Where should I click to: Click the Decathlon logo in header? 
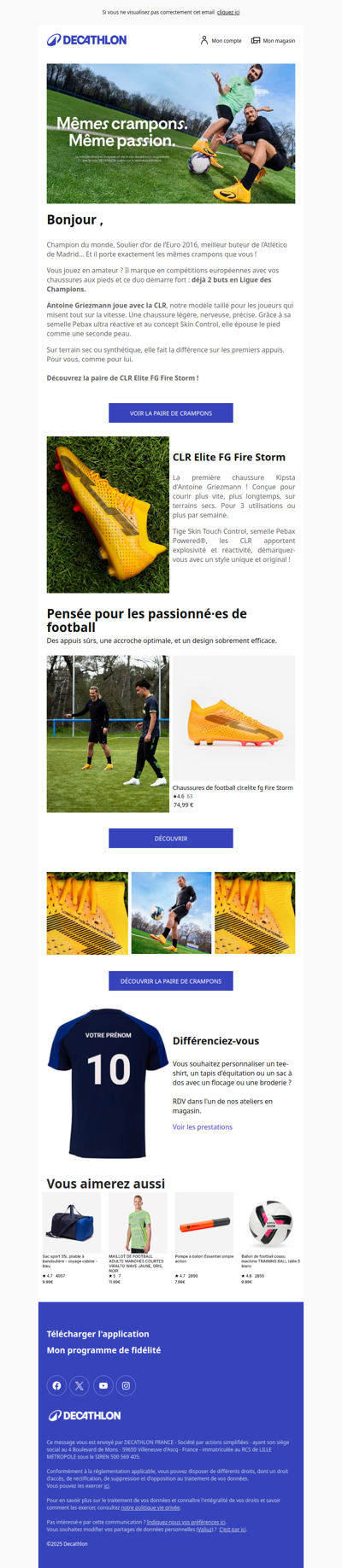click(86, 40)
